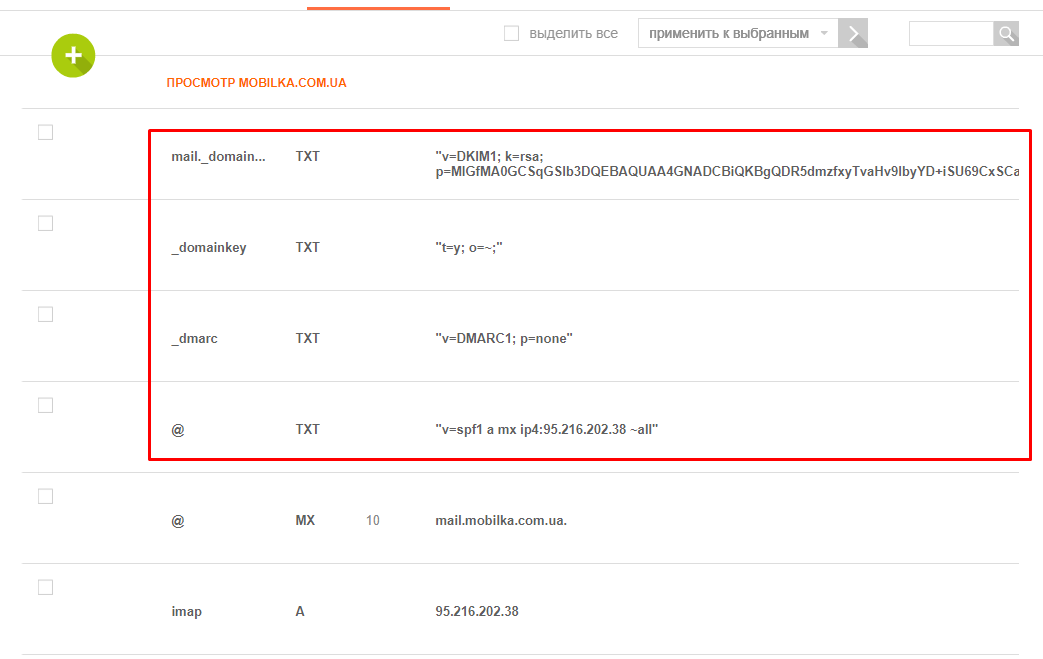
Task: Click the mail.mobilka.com.ua. MX value
Action: click(501, 520)
